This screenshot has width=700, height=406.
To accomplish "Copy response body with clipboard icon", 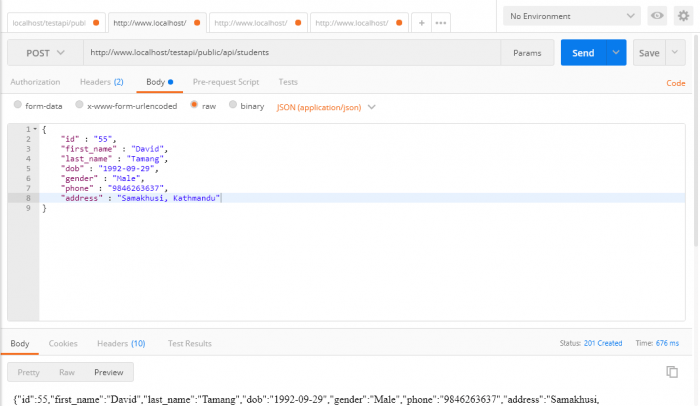I will (672, 372).
